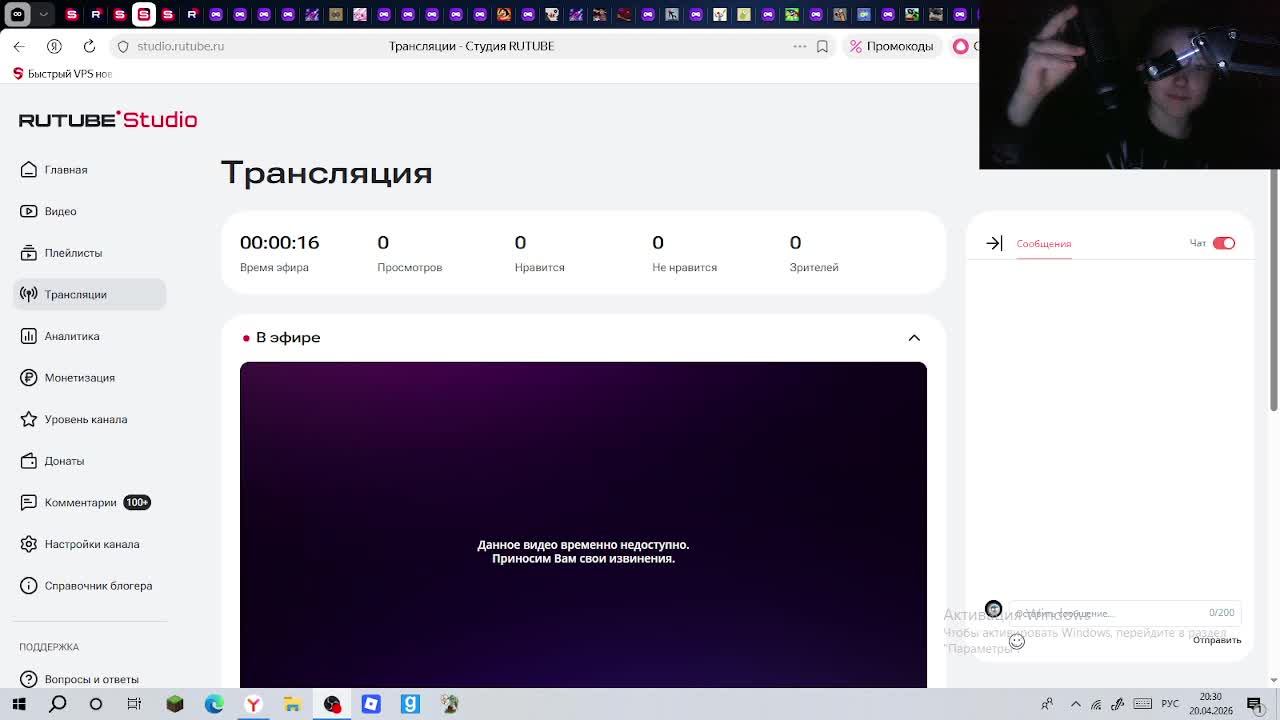Open File Explorer from taskbar
The width and height of the screenshot is (1280, 720).
point(292,704)
